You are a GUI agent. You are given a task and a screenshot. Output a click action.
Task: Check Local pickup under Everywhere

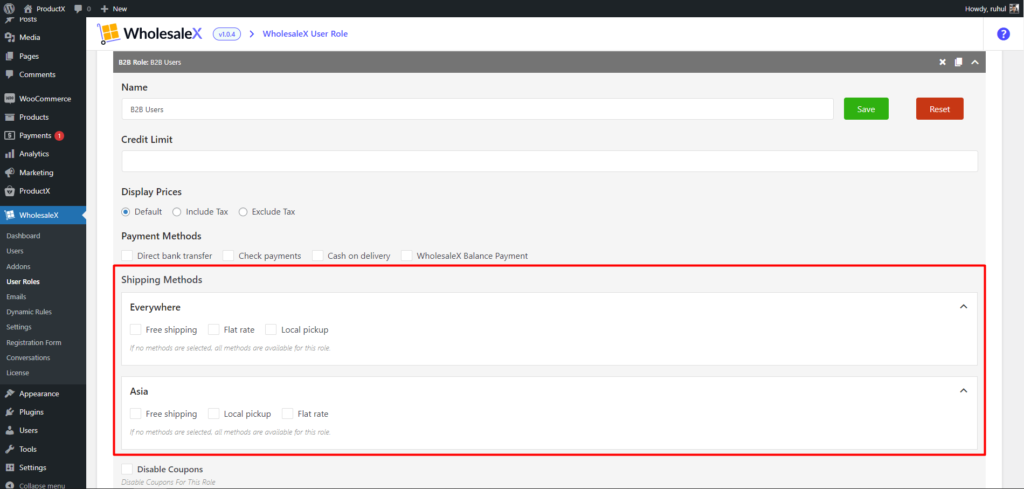[x=271, y=329]
